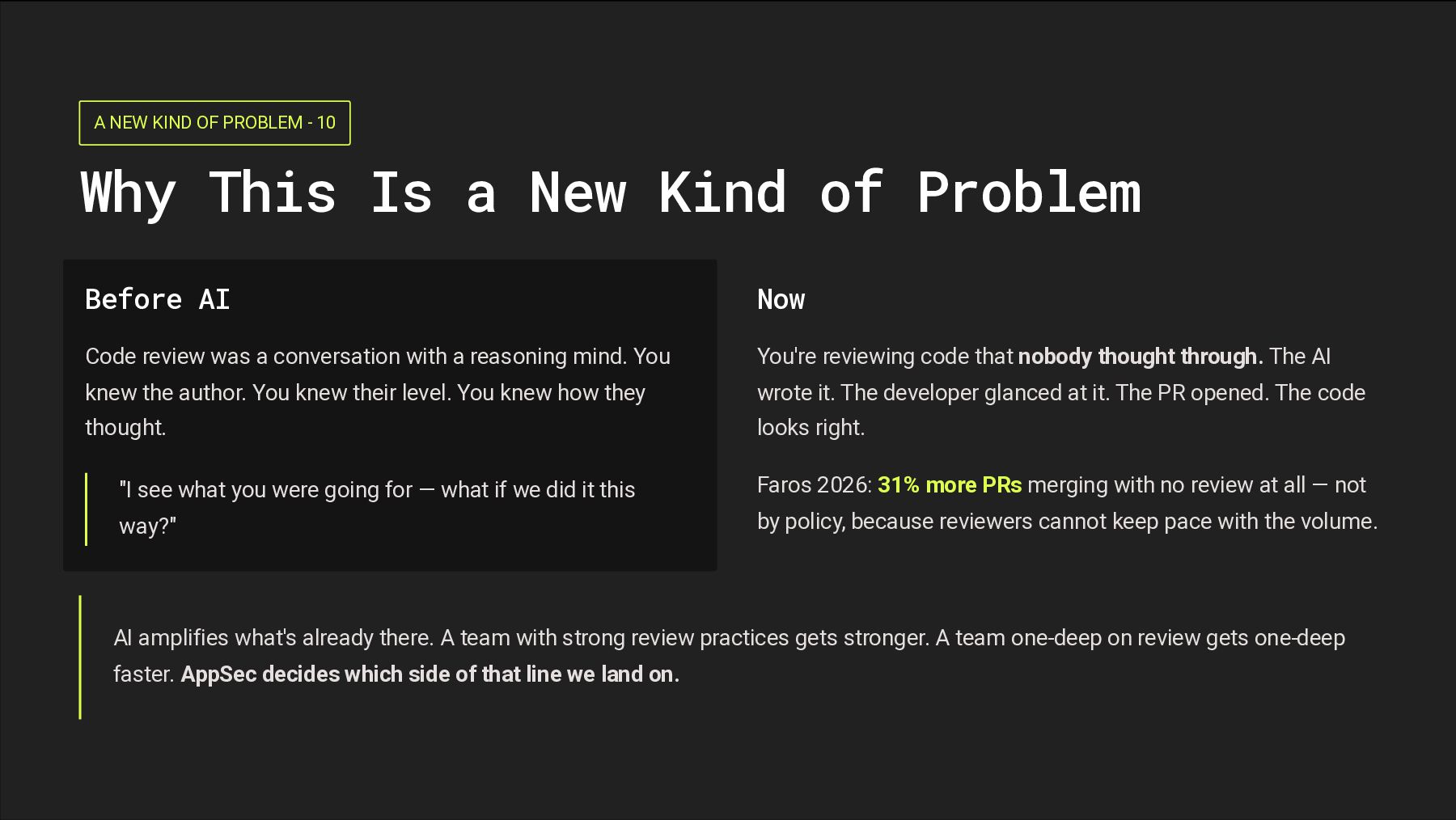
Task: Click the highlighted '31% more PRs' text
Action: (x=949, y=485)
